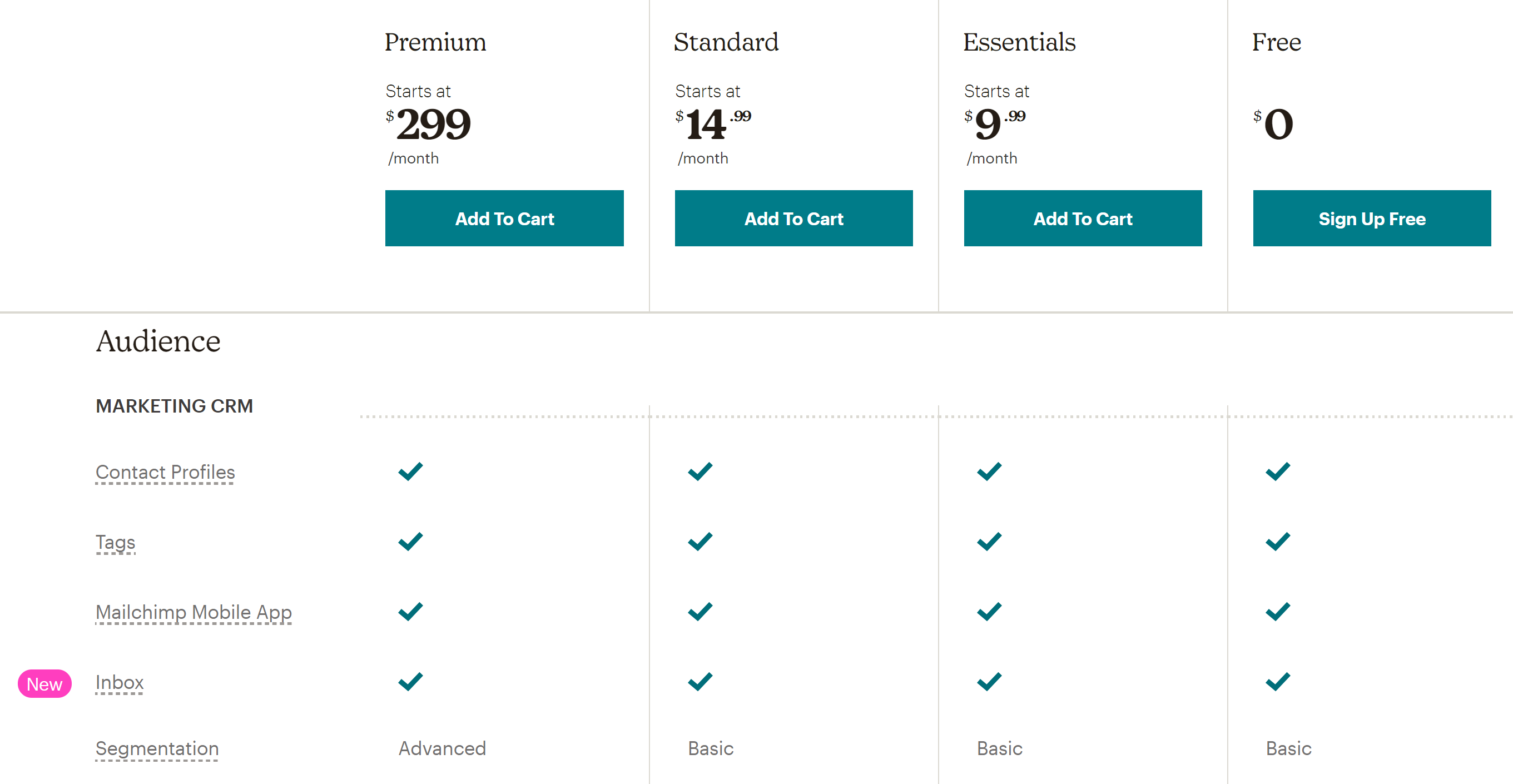Screen dimensions: 1513x784
Task: Click the Sign Up Free button
Action: [1371, 219]
